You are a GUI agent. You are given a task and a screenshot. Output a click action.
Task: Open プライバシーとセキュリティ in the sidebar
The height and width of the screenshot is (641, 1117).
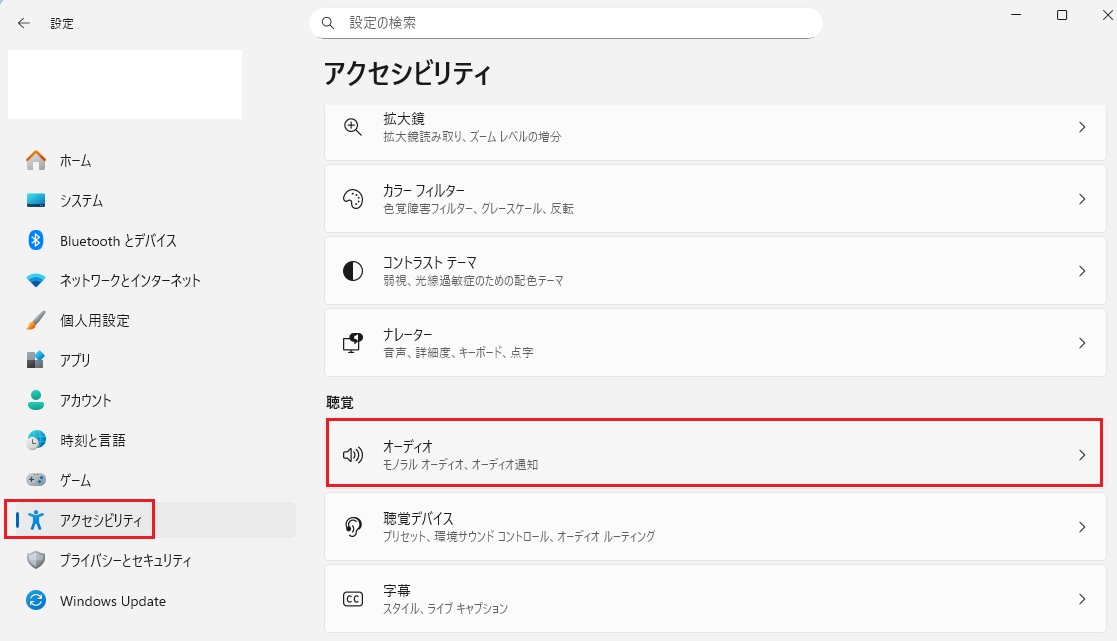coord(125,561)
